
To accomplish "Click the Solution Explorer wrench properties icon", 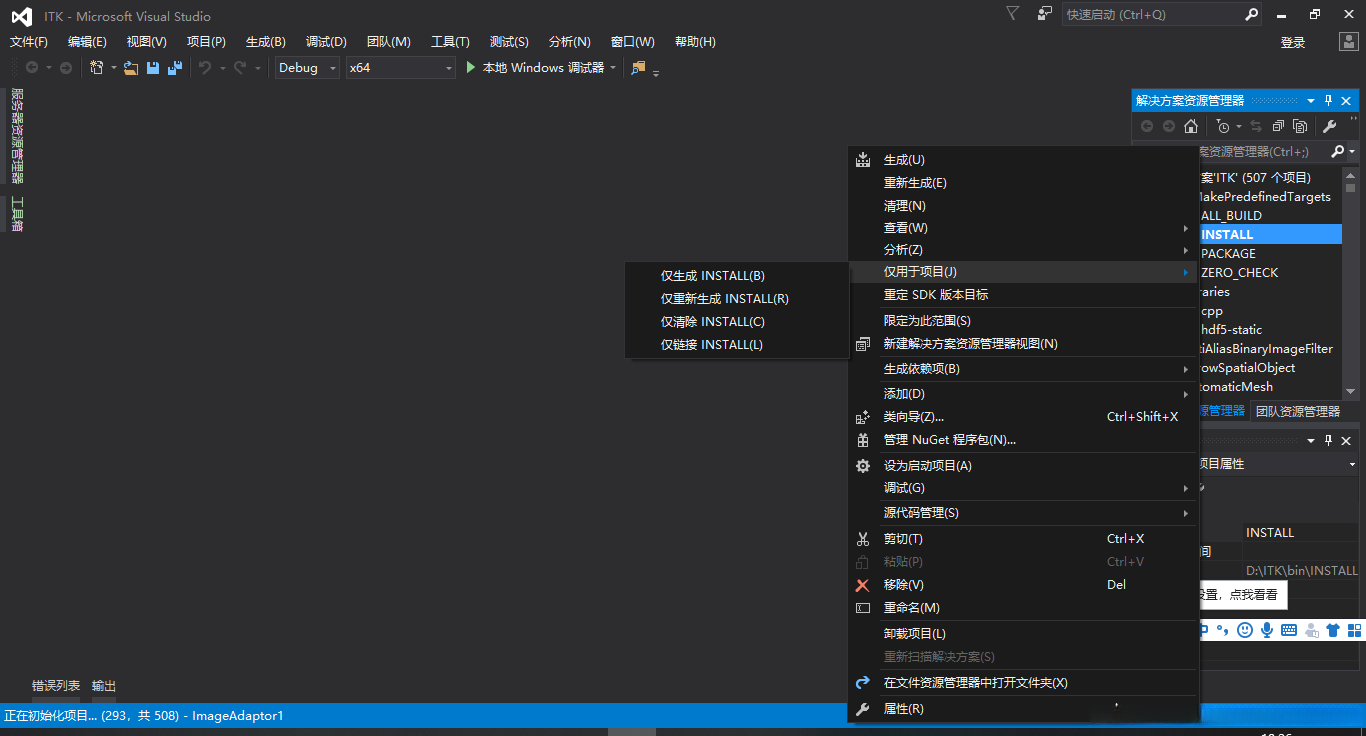I will point(1329,126).
